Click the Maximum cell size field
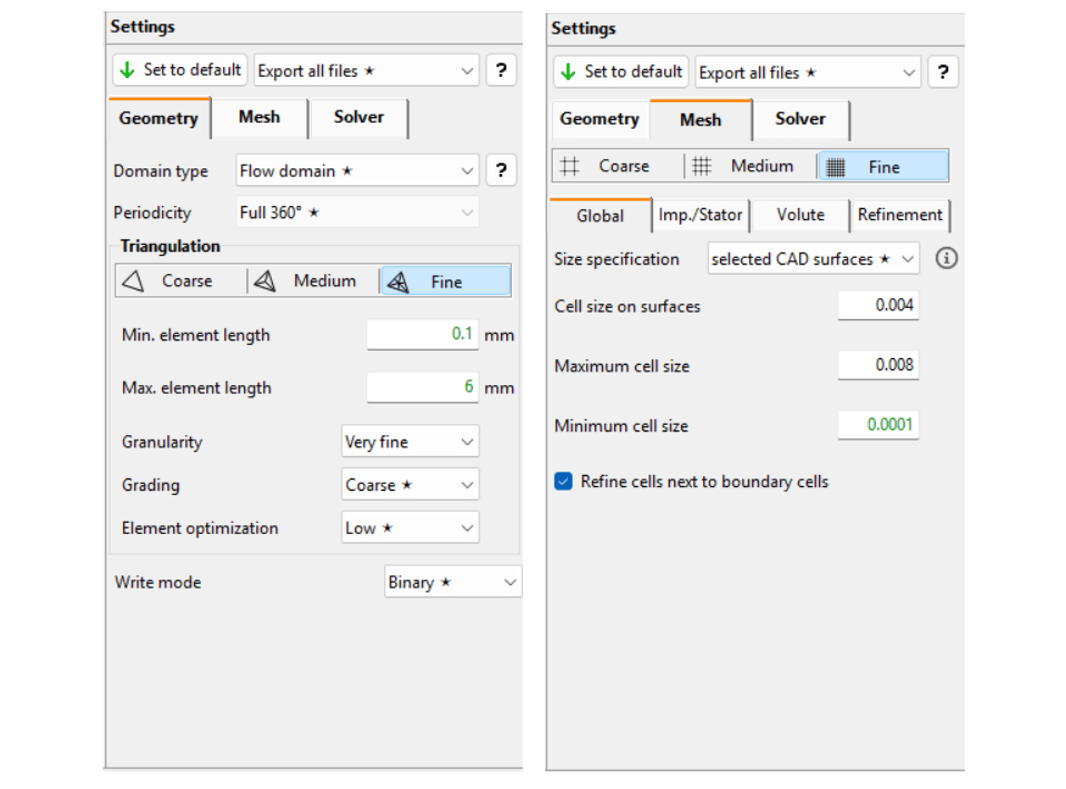 878,366
